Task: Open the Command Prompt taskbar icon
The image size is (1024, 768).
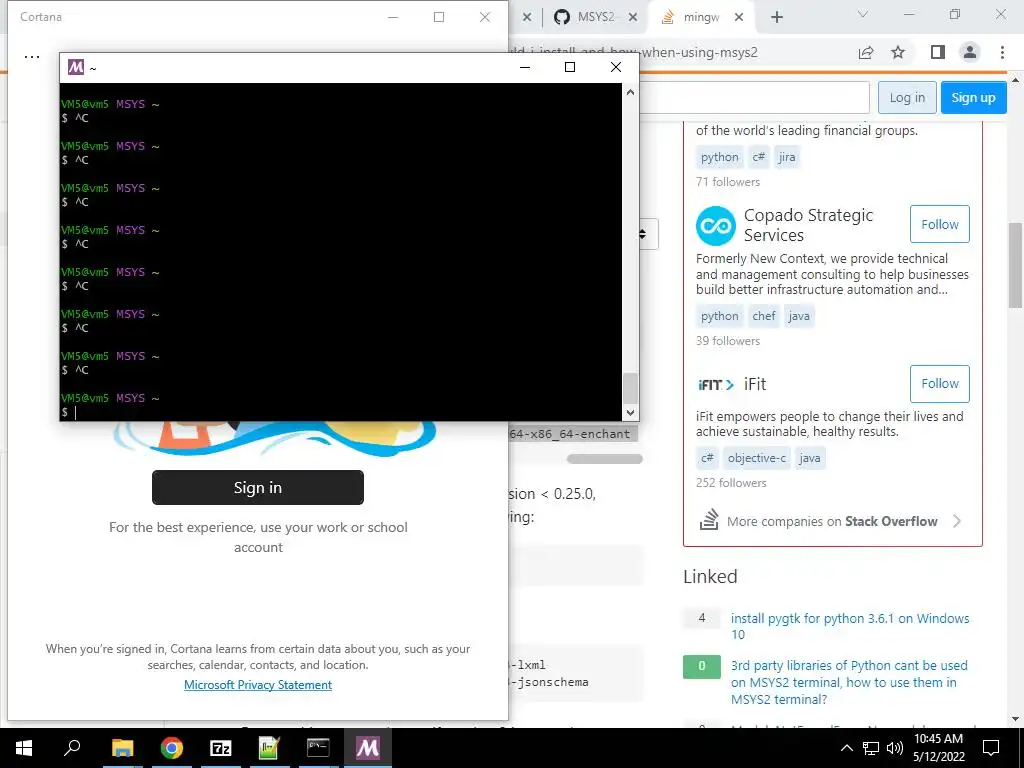Action: point(318,748)
